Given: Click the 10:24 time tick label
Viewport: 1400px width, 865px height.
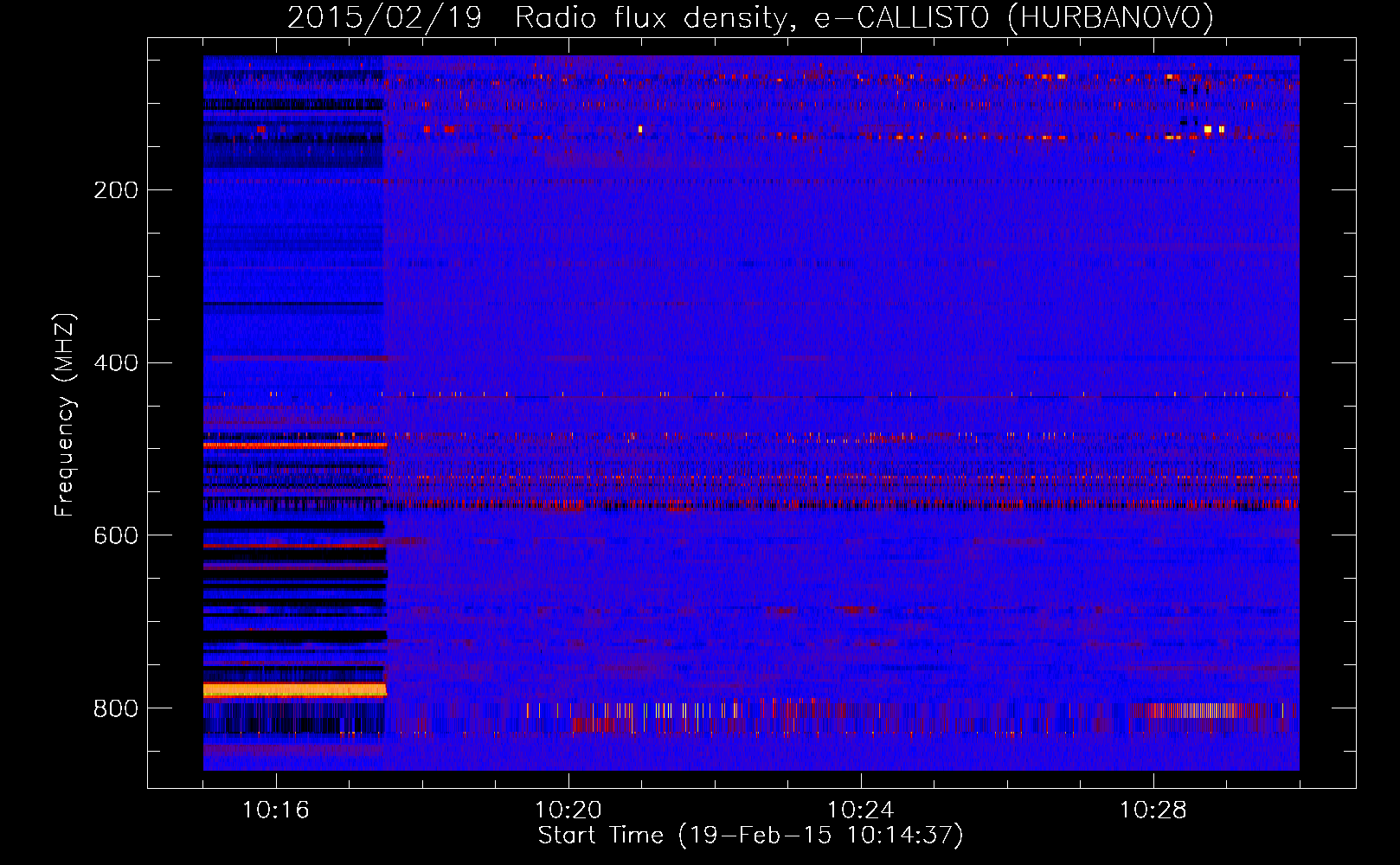Looking at the screenshot, I should pos(861,811).
